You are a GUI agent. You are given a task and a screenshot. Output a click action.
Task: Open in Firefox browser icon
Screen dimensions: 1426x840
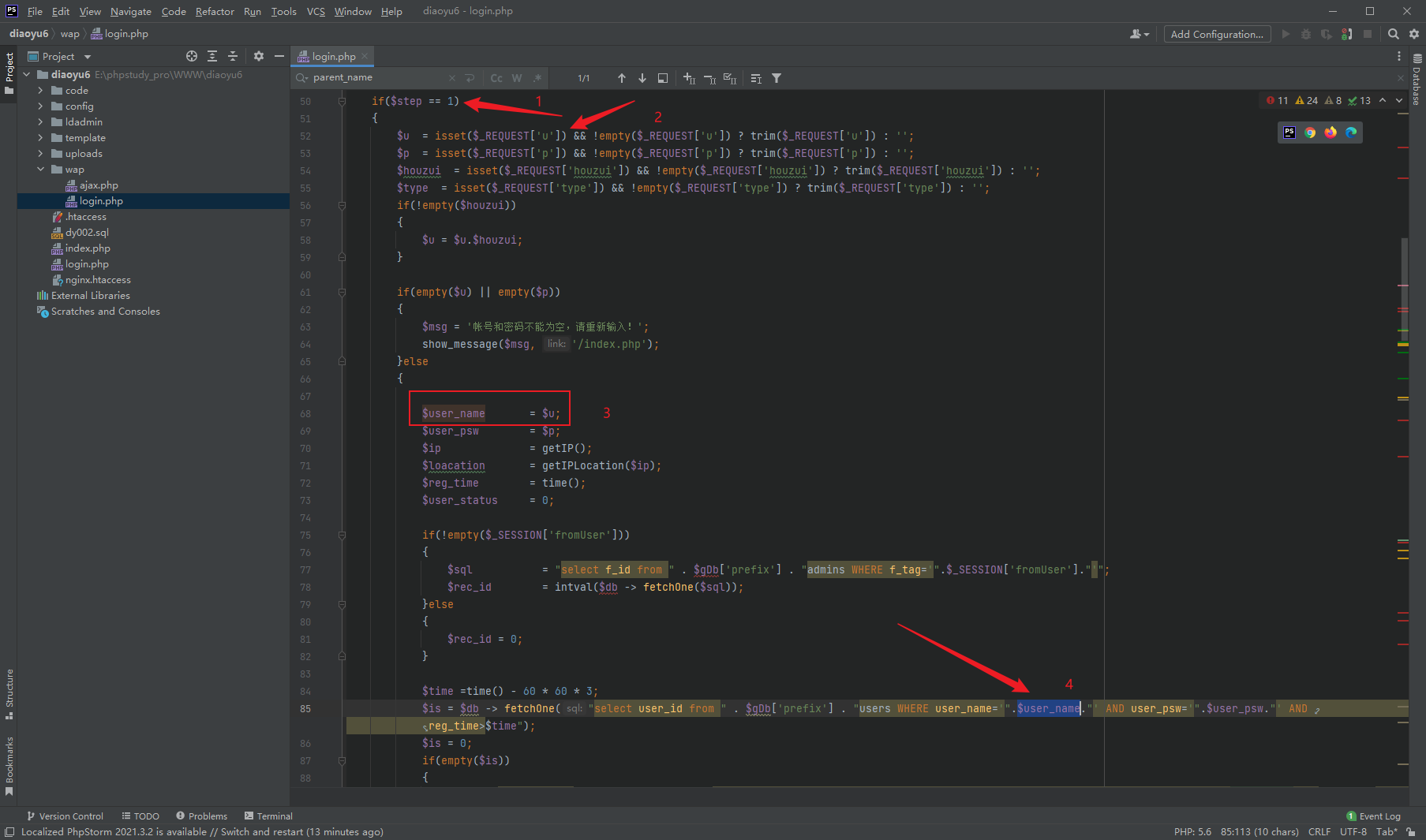1331,133
